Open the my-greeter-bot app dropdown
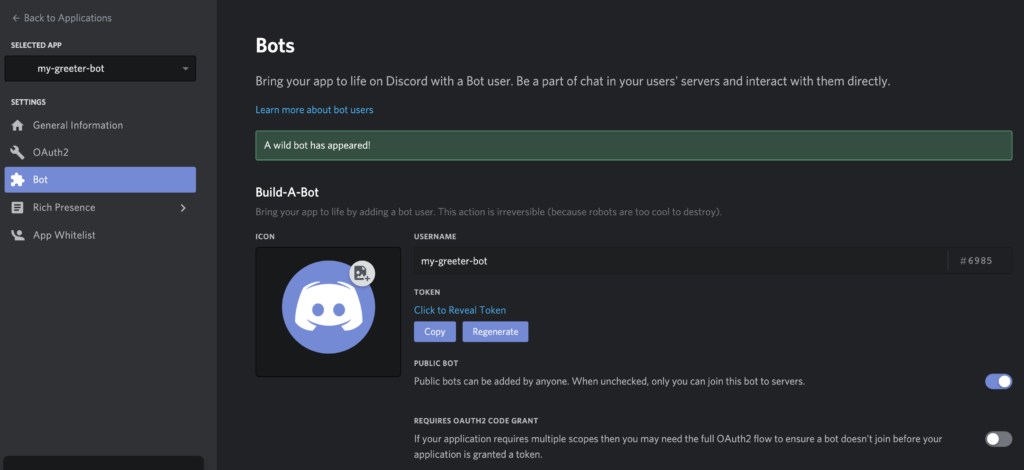The height and width of the screenshot is (470, 1024). click(x=100, y=69)
